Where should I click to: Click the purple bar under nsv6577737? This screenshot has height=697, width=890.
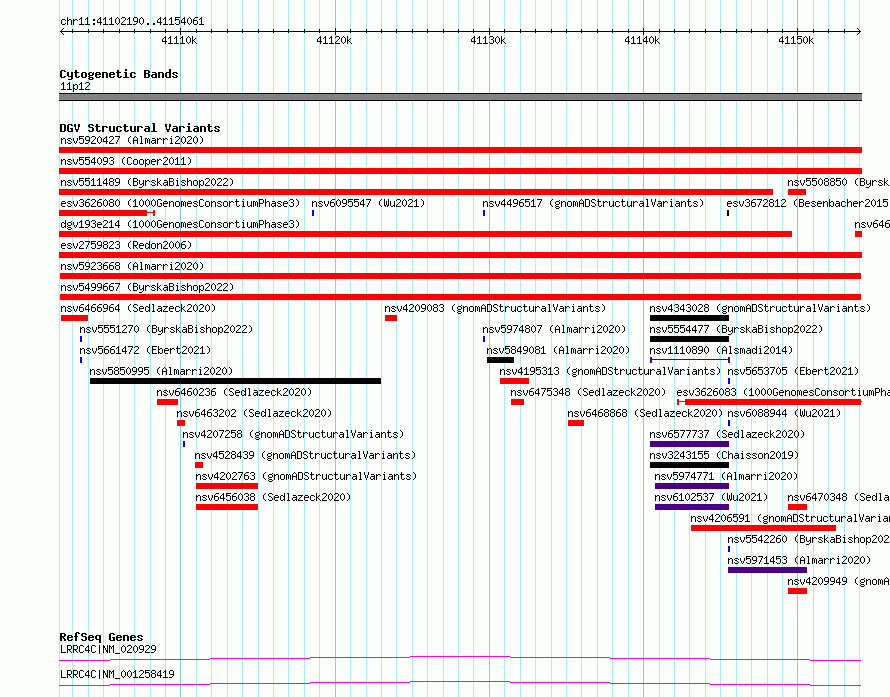(689, 444)
